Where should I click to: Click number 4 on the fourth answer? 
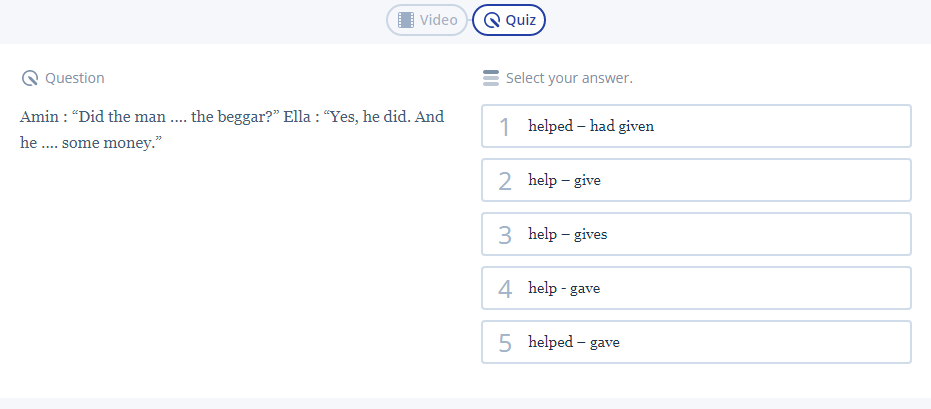(505, 289)
